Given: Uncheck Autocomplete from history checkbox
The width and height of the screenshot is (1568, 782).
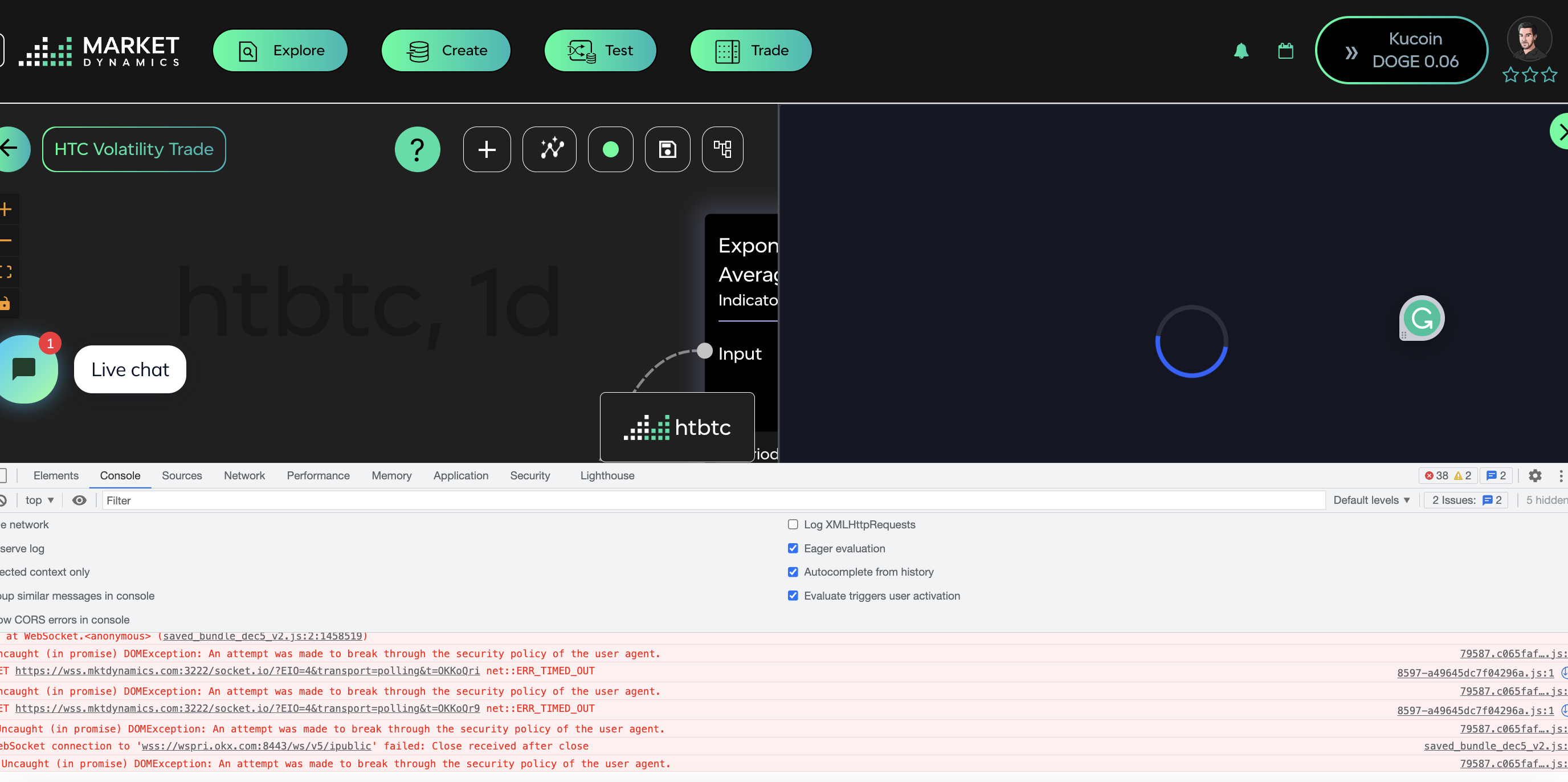Looking at the screenshot, I should point(793,572).
